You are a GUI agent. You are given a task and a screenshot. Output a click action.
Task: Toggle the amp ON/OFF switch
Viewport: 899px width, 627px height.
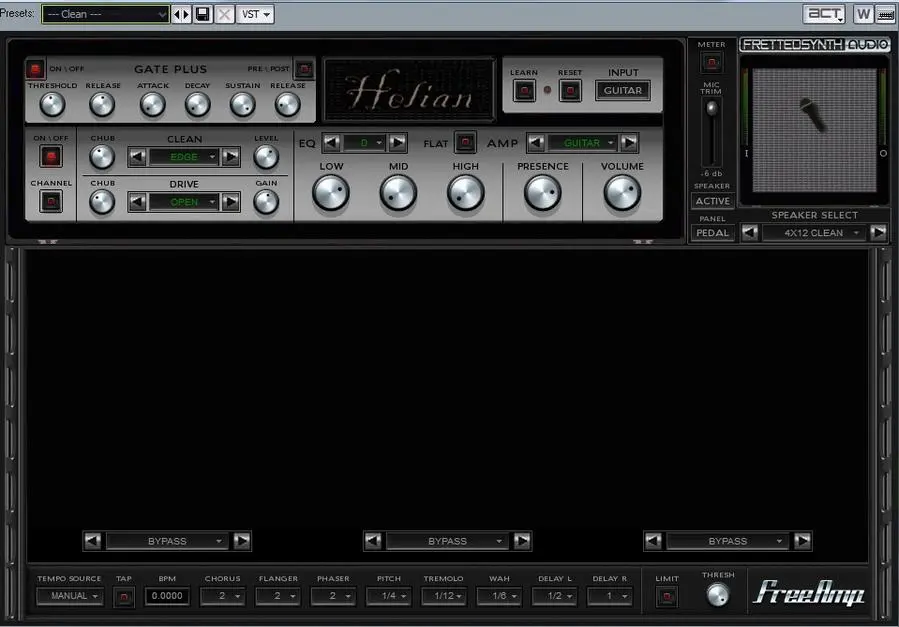click(51, 156)
